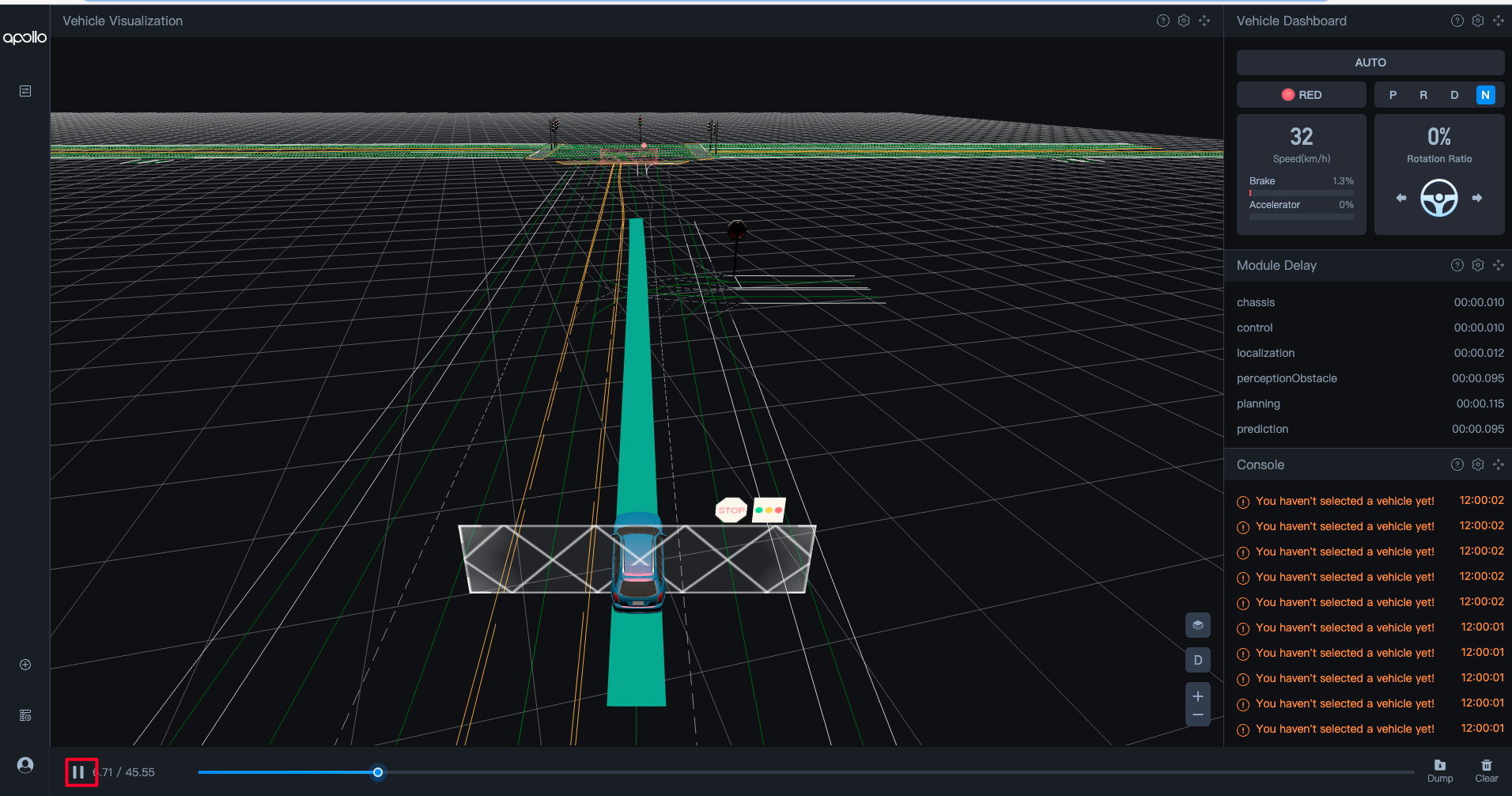1512x796 pixels.
Task: Expand Console panel to fullscreen
Action: [1498, 465]
